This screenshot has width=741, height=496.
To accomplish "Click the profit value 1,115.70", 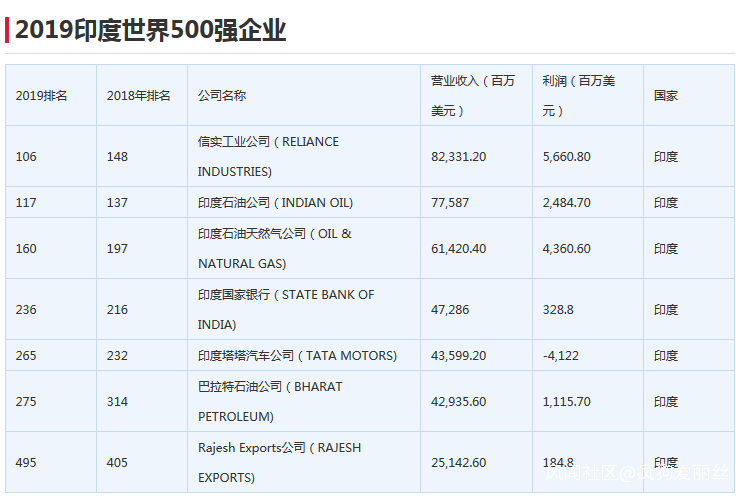I will (567, 401).
